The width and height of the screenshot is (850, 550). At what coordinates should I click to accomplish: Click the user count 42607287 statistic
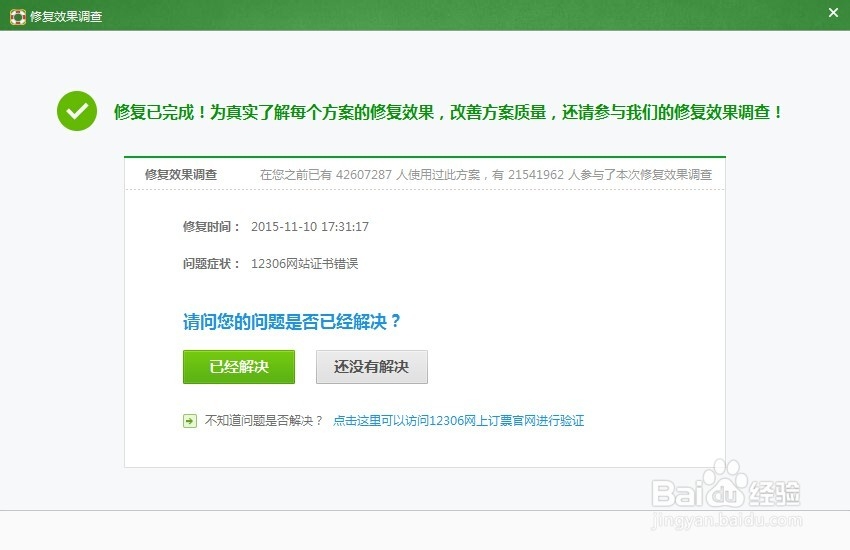pos(364,174)
